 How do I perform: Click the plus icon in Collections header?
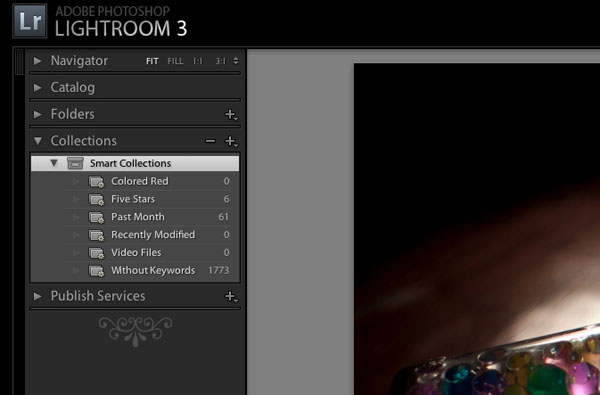(x=231, y=141)
